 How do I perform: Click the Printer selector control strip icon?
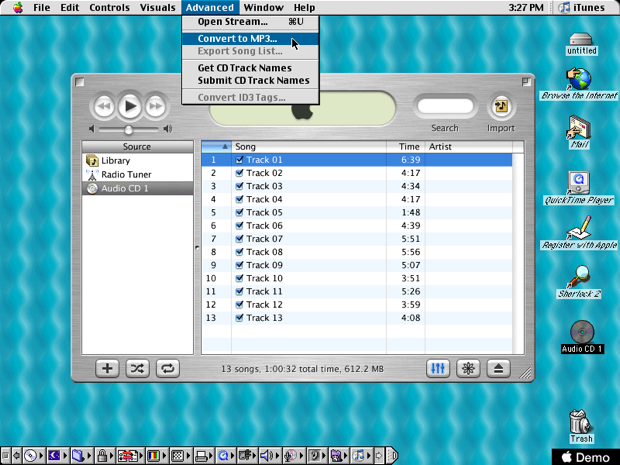pyautogui.click(x=201, y=456)
